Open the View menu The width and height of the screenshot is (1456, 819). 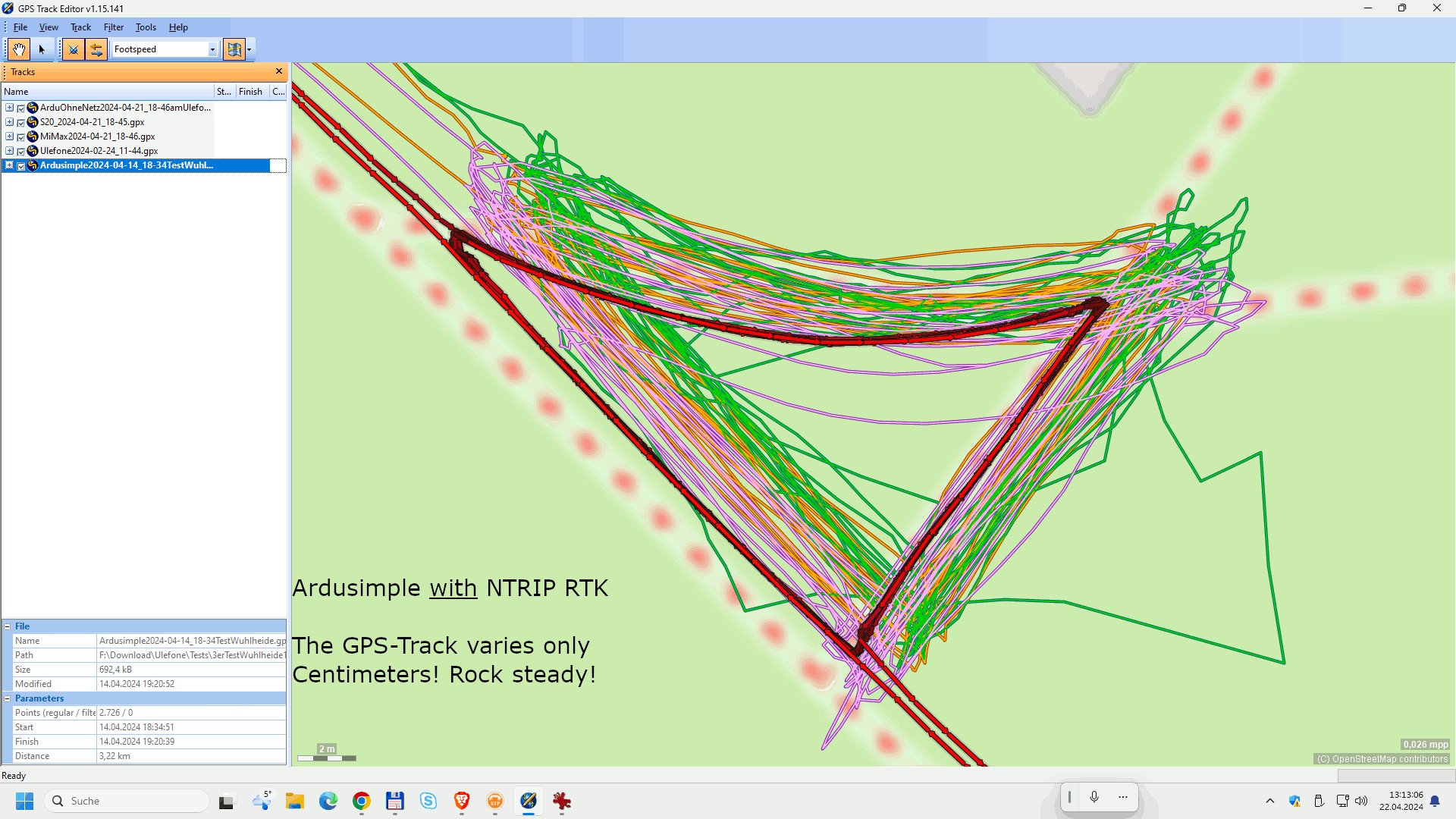(x=49, y=27)
